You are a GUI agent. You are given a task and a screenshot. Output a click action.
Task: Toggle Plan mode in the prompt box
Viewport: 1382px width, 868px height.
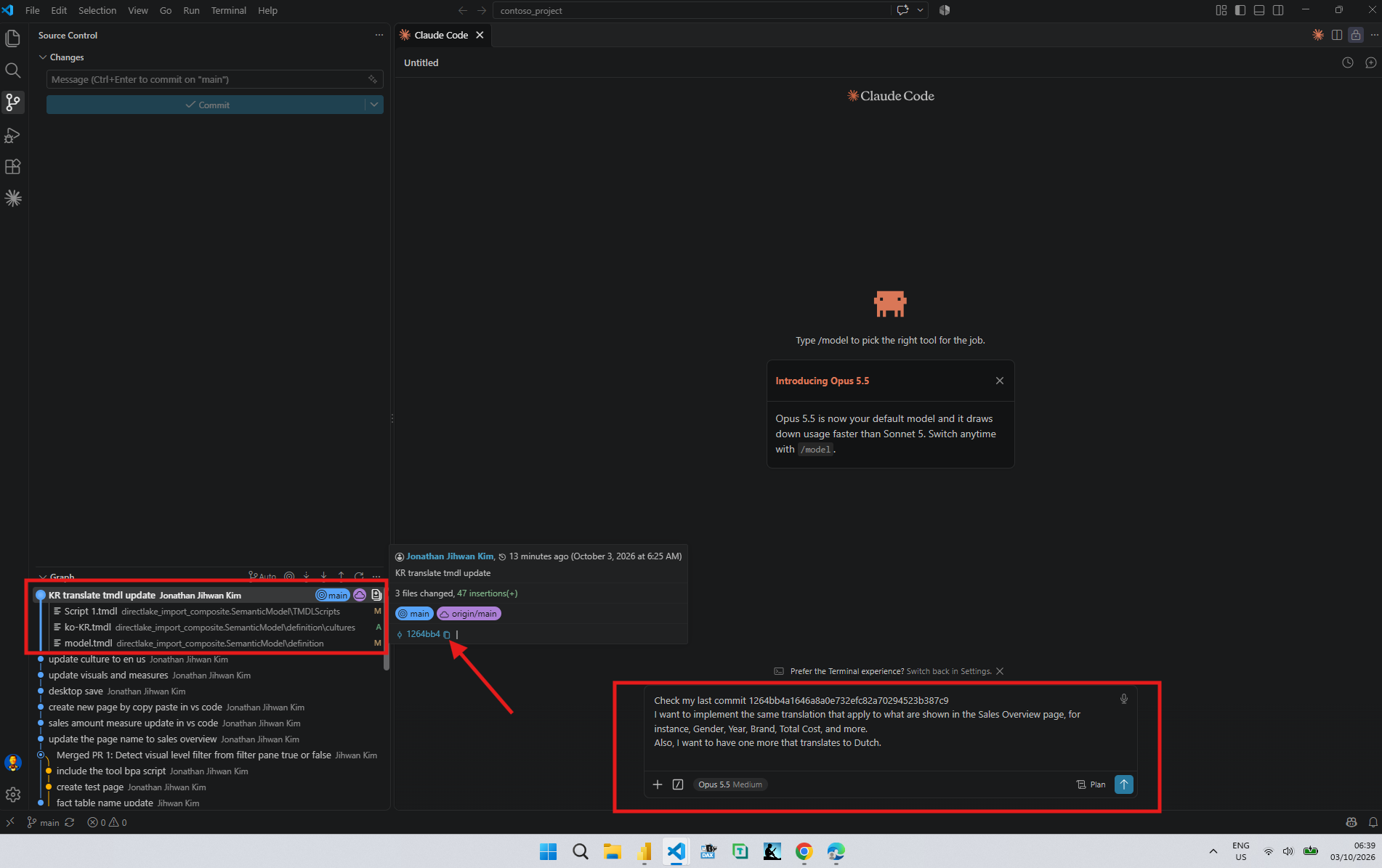coord(1091,784)
